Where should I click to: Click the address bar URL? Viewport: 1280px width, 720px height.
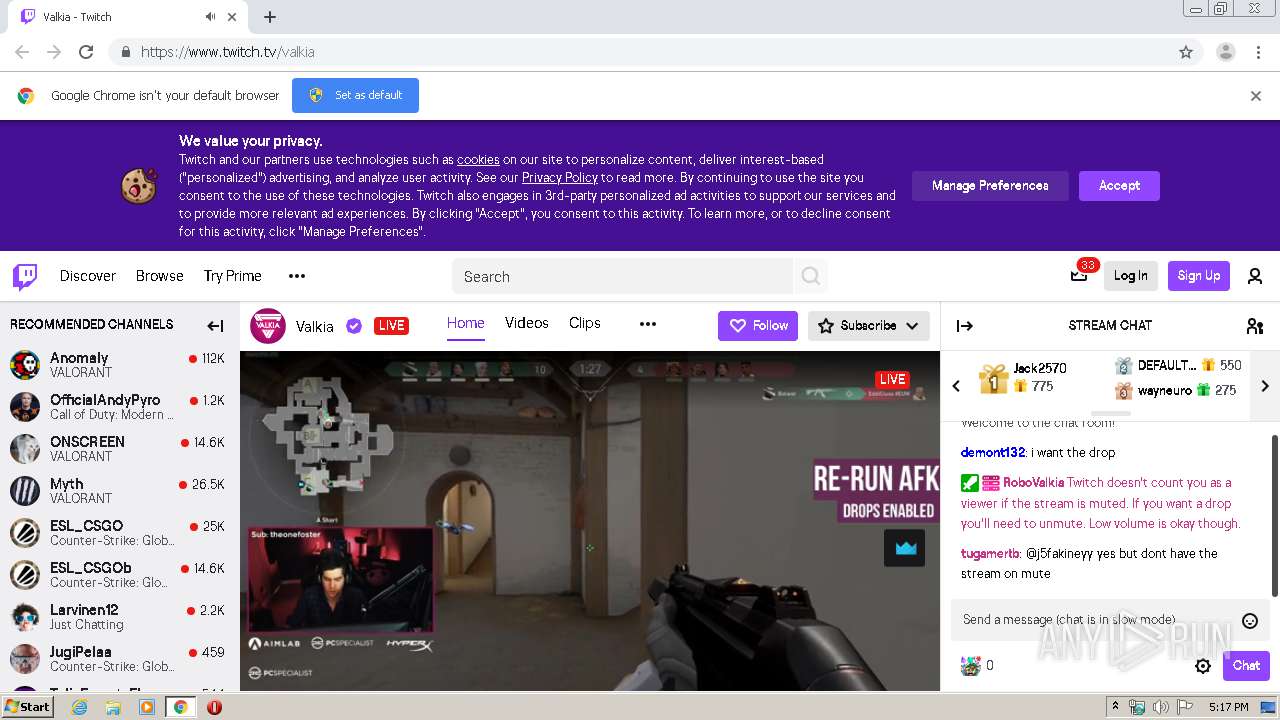pos(228,52)
